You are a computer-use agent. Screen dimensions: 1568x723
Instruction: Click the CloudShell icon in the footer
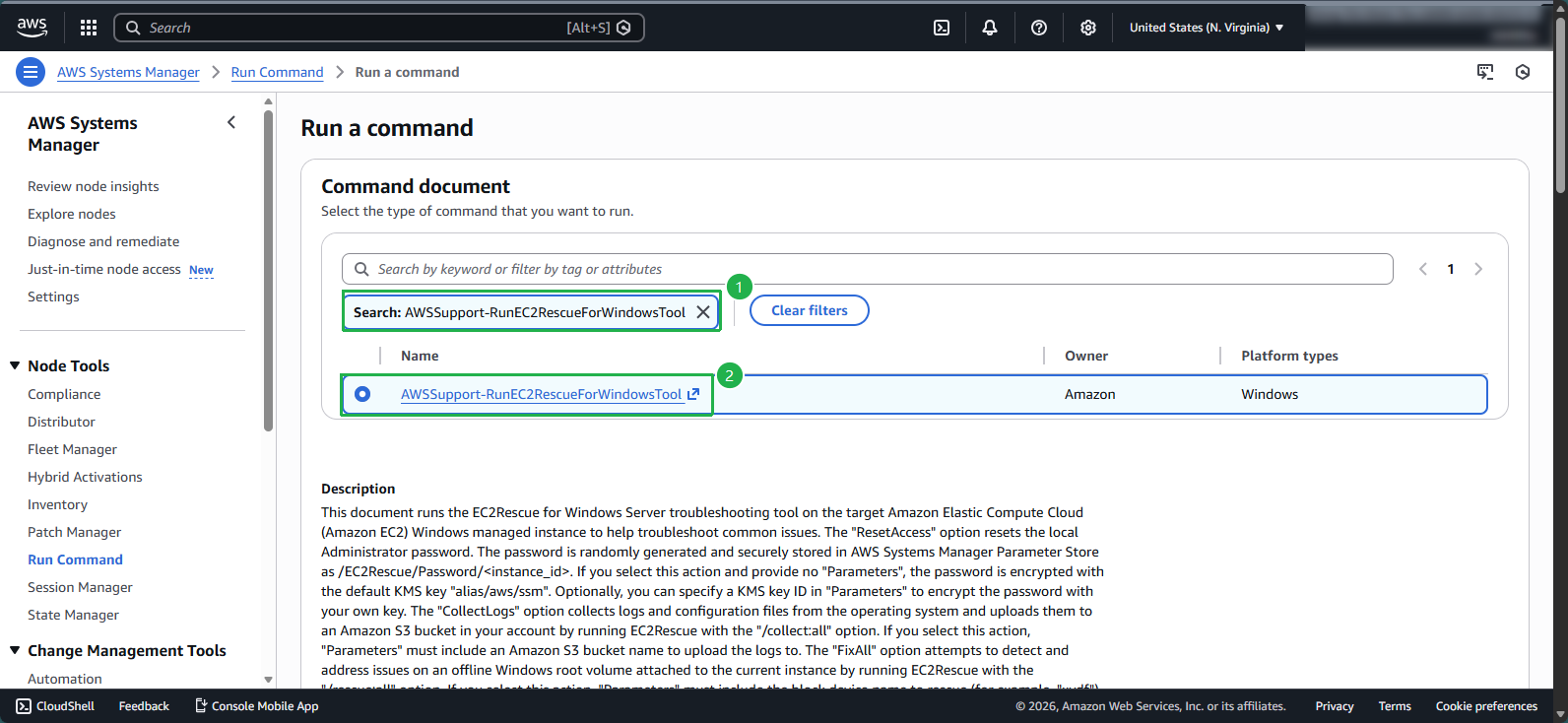coord(24,706)
